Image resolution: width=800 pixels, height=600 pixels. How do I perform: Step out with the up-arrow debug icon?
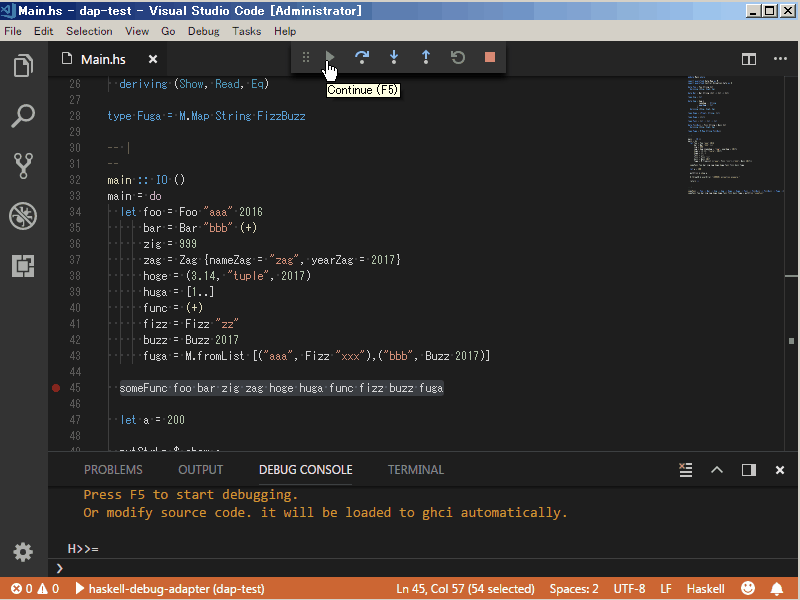point(425,57)
